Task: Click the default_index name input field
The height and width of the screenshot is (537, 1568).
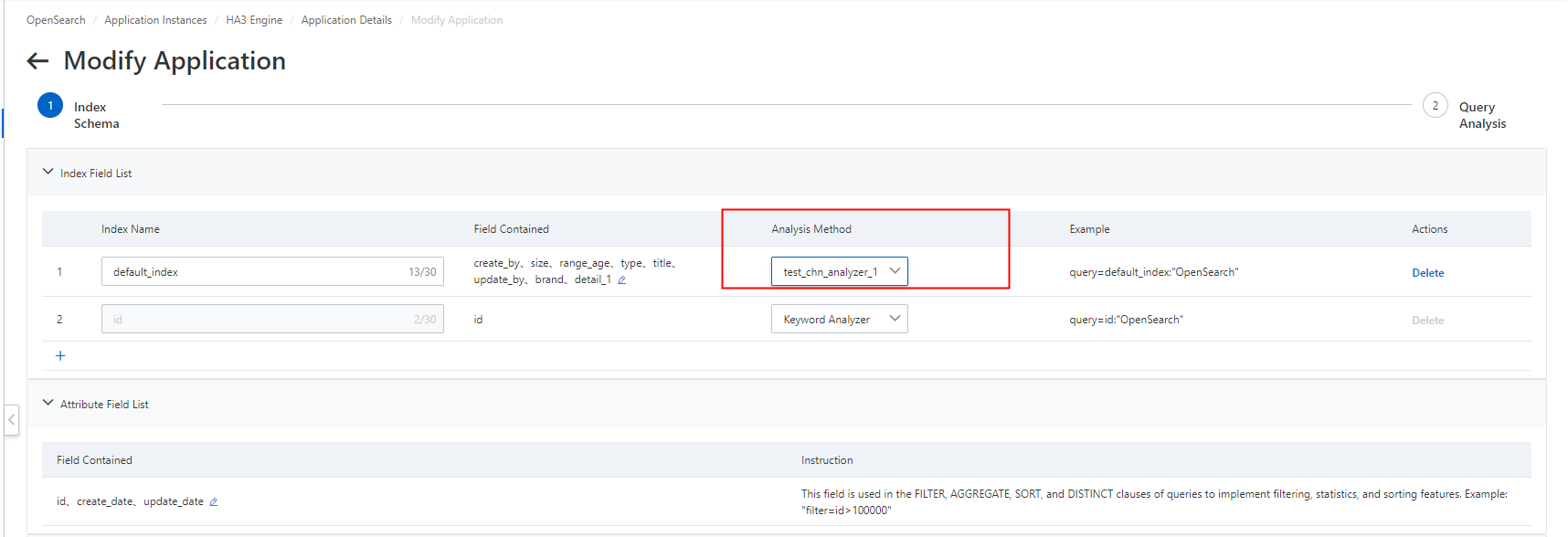Action: [272, 271]
